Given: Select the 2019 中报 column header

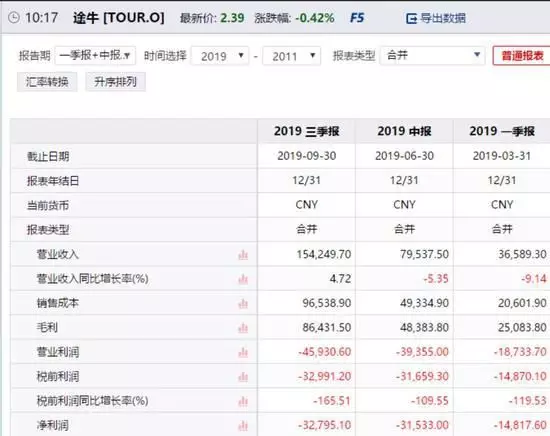Looking at the screenshot, I should point(404,131).
